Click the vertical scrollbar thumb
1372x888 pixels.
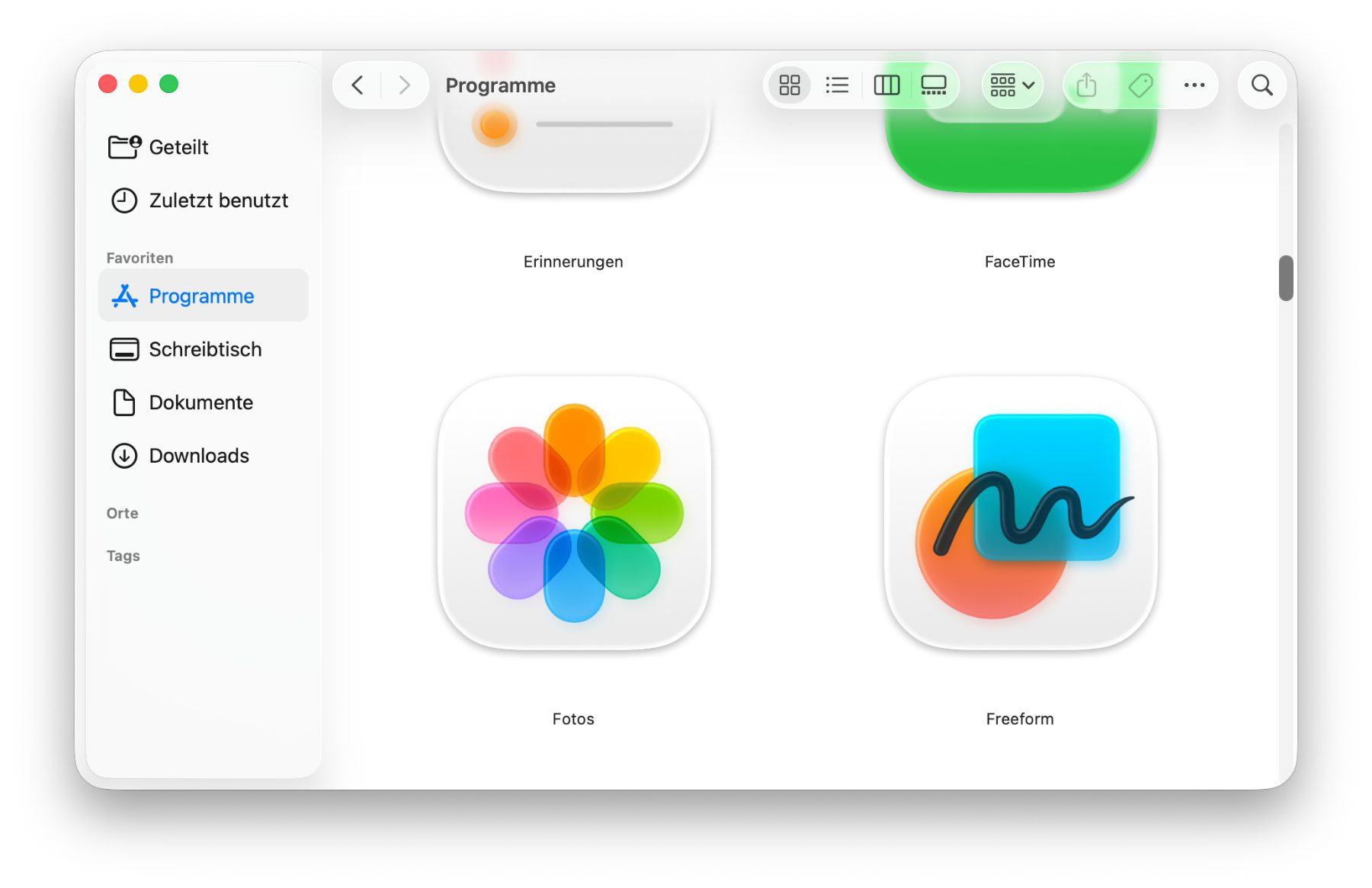coord(1286,278)
